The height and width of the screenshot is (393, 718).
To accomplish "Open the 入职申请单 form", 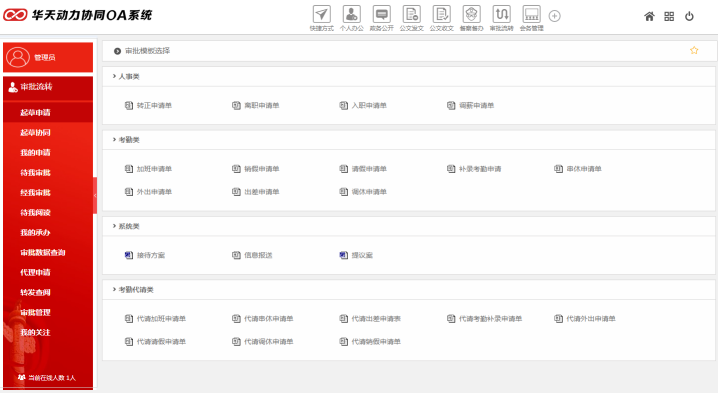I will 363,105.
